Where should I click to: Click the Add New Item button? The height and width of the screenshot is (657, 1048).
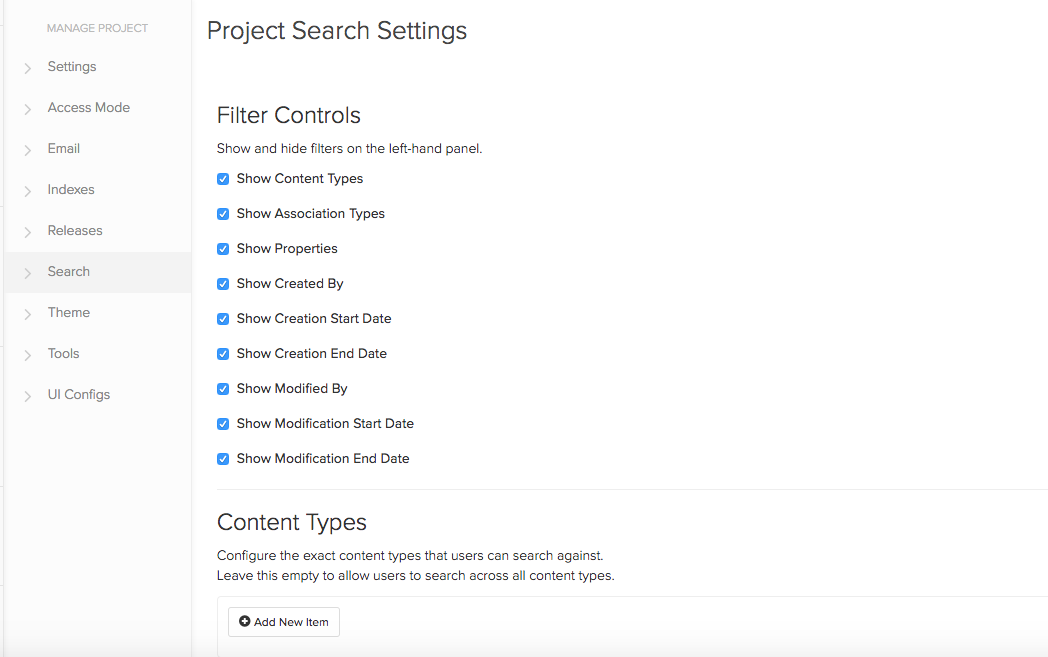click(x=283, y=621)
